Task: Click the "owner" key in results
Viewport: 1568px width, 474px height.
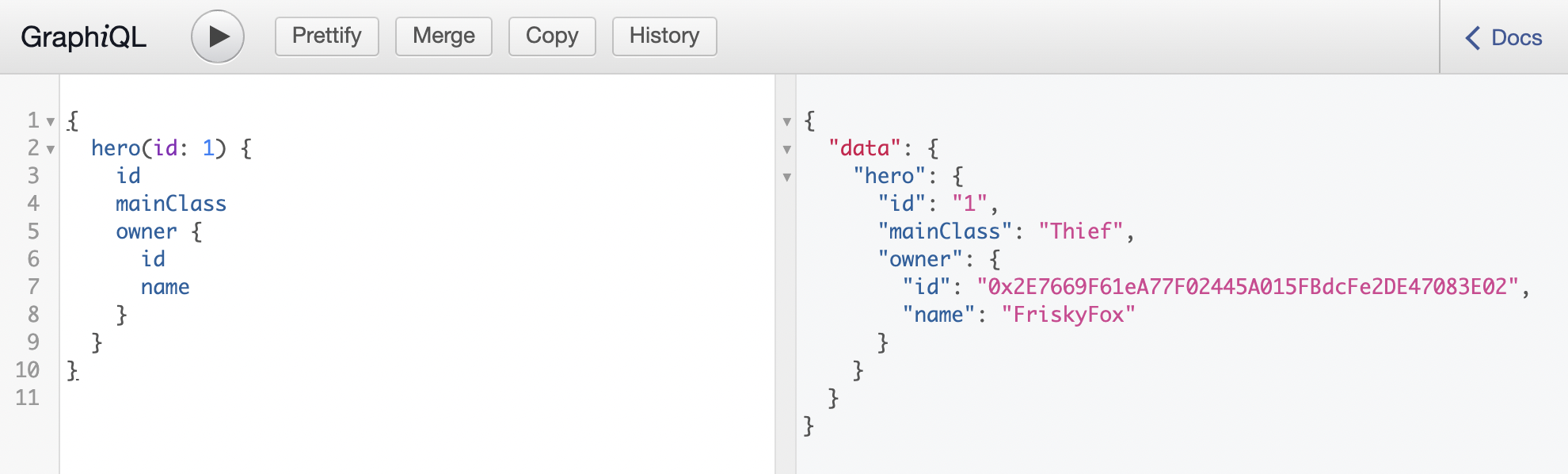Action: (x=920, y=259)
